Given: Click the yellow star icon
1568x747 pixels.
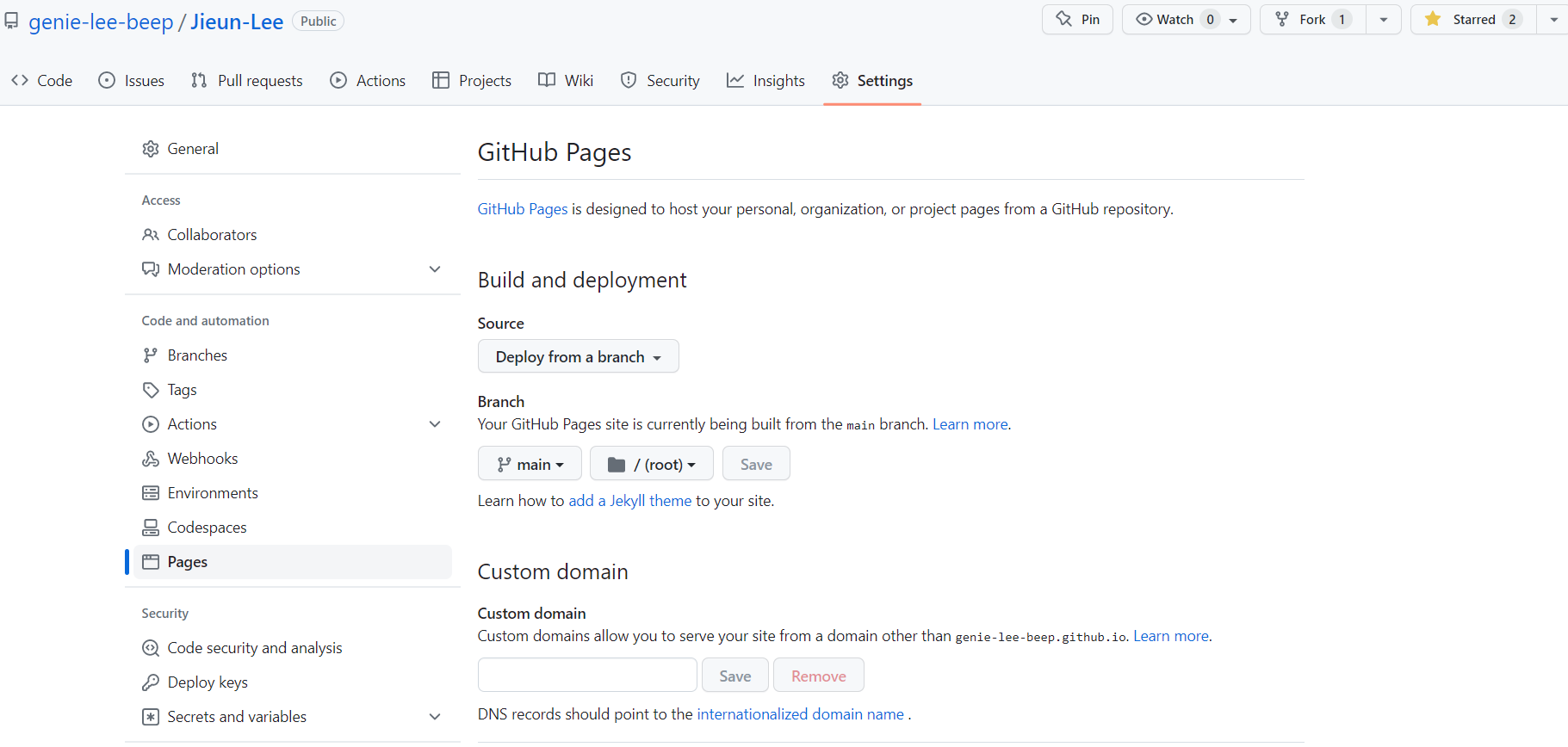Looking at the screenshot, I should [x=1433, y=19].
